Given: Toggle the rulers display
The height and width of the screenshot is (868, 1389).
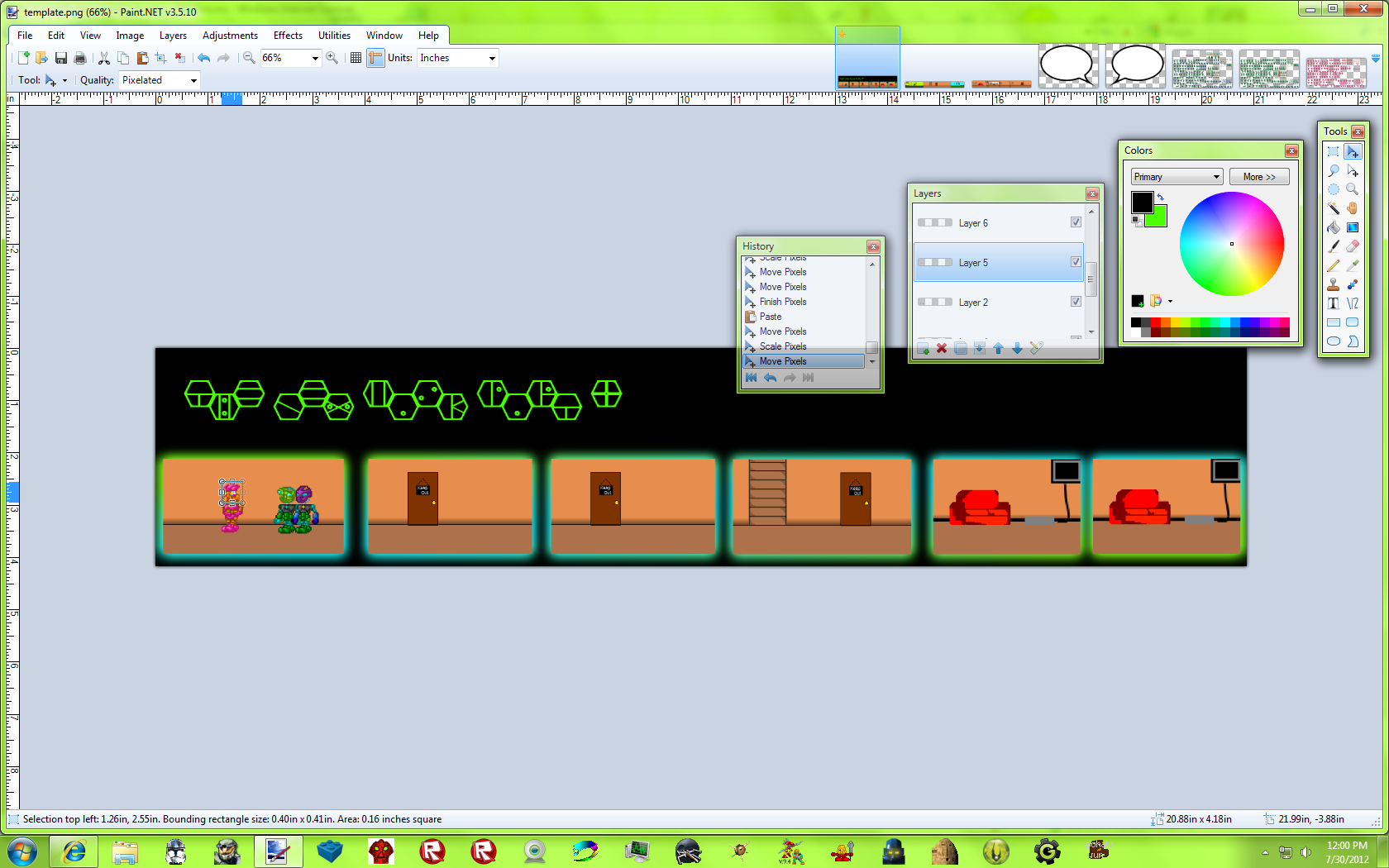Looking at the screenshot, I should coord(375,58).
